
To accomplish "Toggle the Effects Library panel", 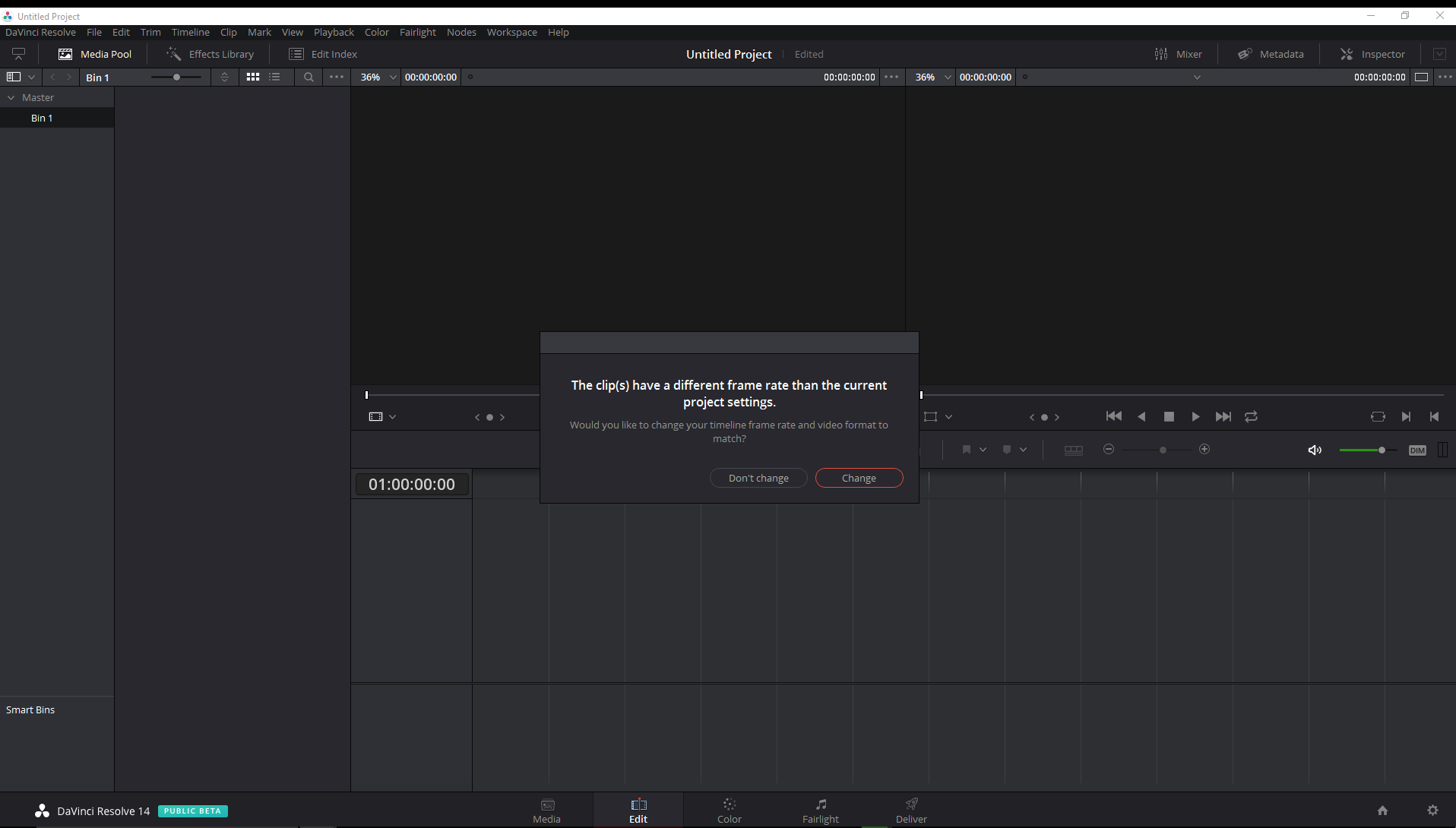I will tap(210, 54).
